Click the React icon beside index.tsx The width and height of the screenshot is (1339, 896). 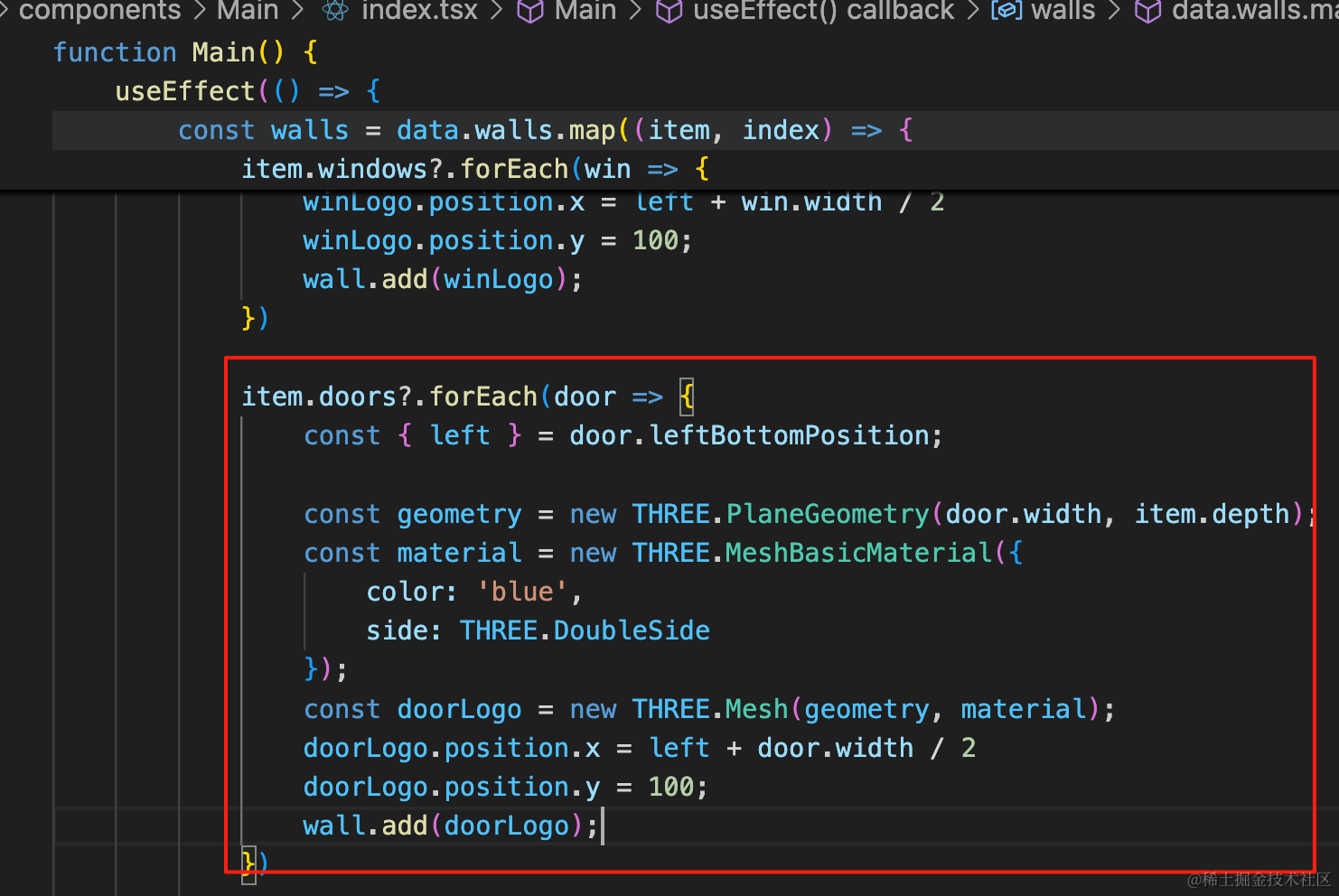click(x=335, y=11)
